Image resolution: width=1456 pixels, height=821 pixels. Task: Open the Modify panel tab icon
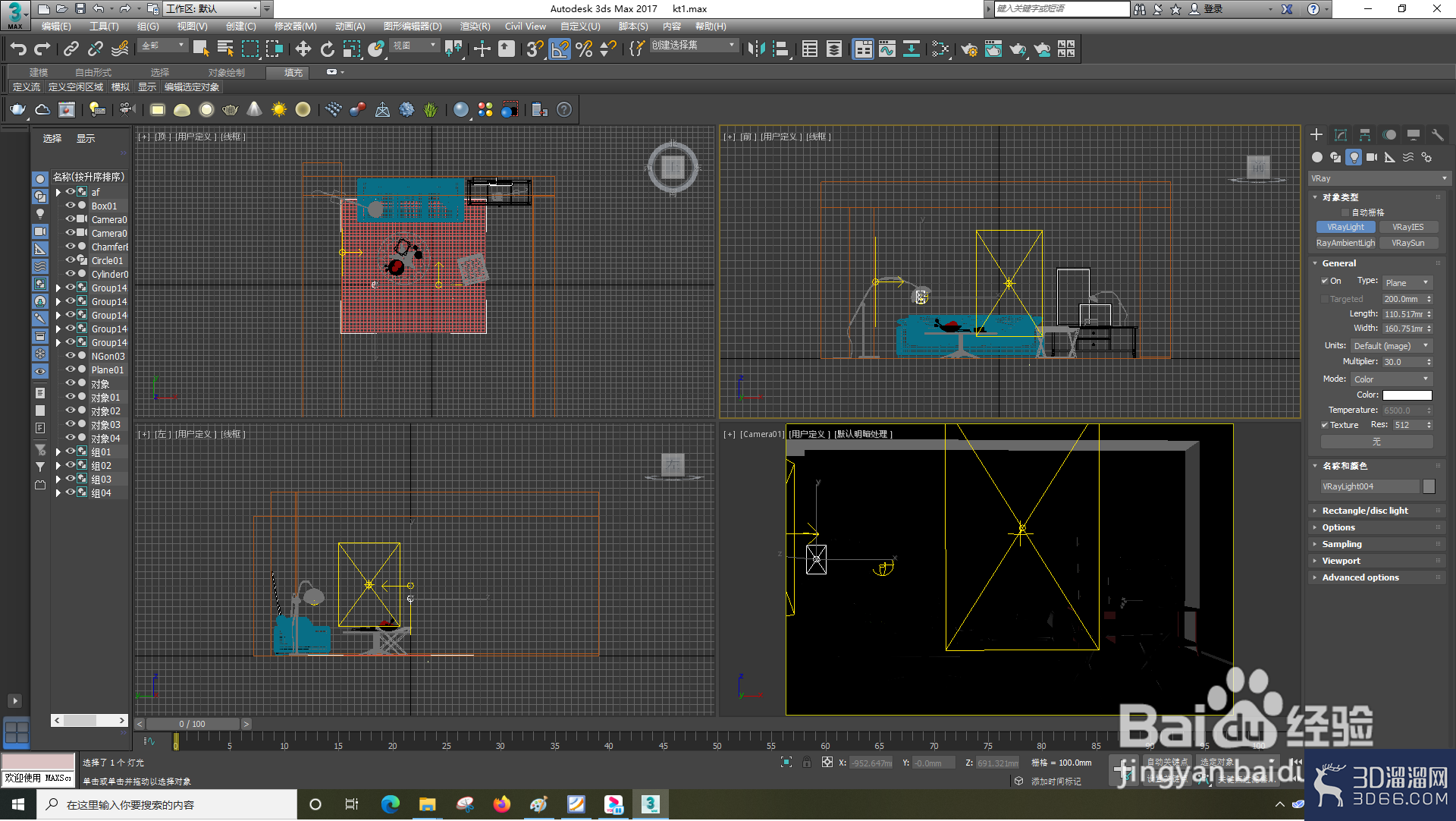(1340, 135)
